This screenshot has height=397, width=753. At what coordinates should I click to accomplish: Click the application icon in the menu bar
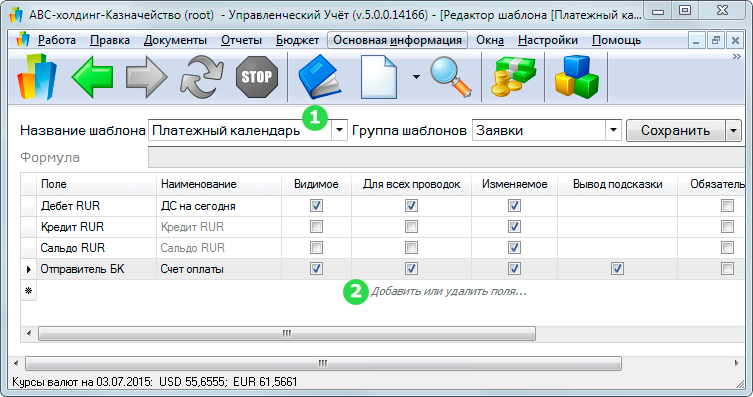pyautogui.click(x=23, y=40)
